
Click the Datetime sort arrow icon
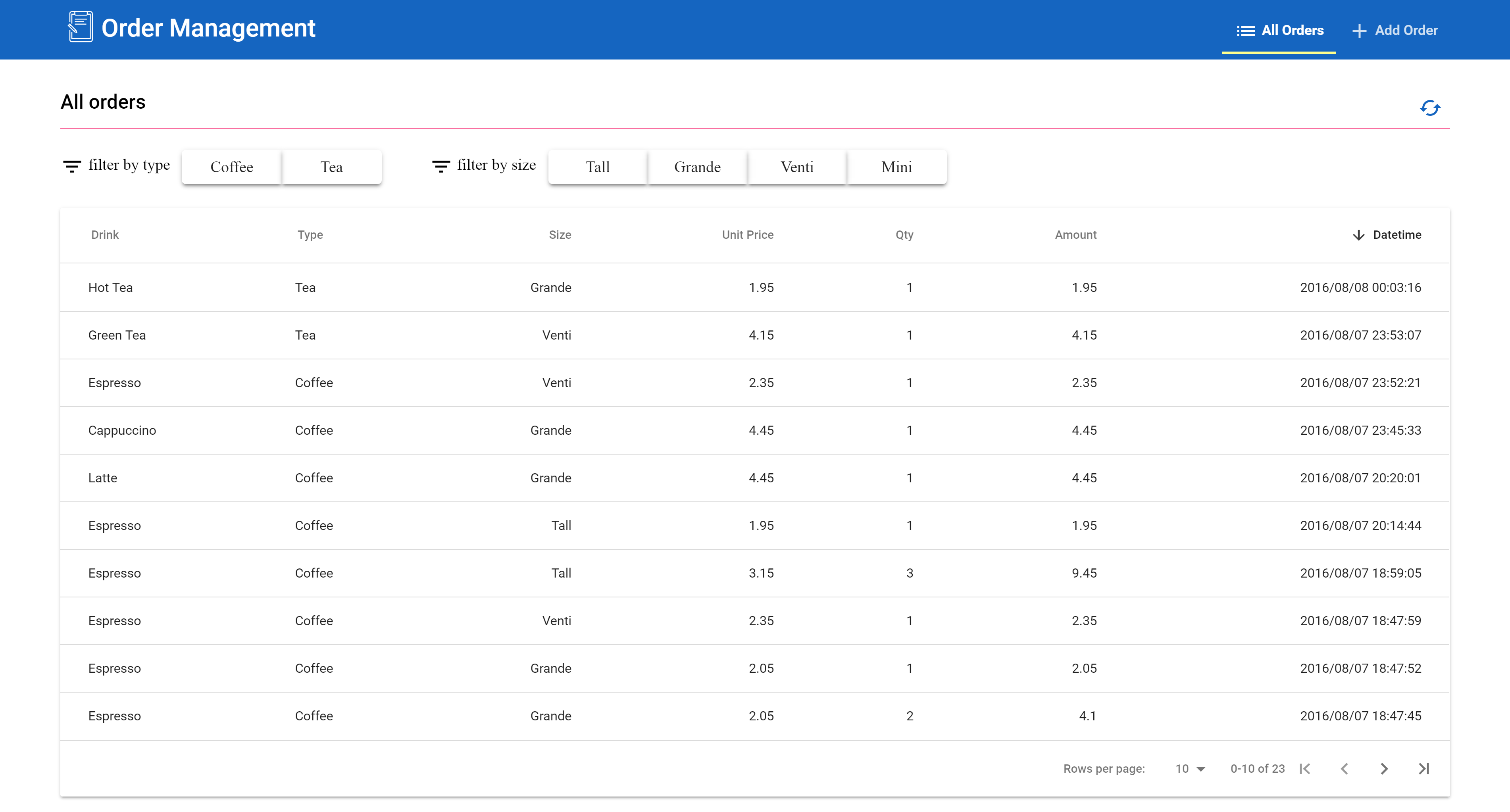point(1359,235)
